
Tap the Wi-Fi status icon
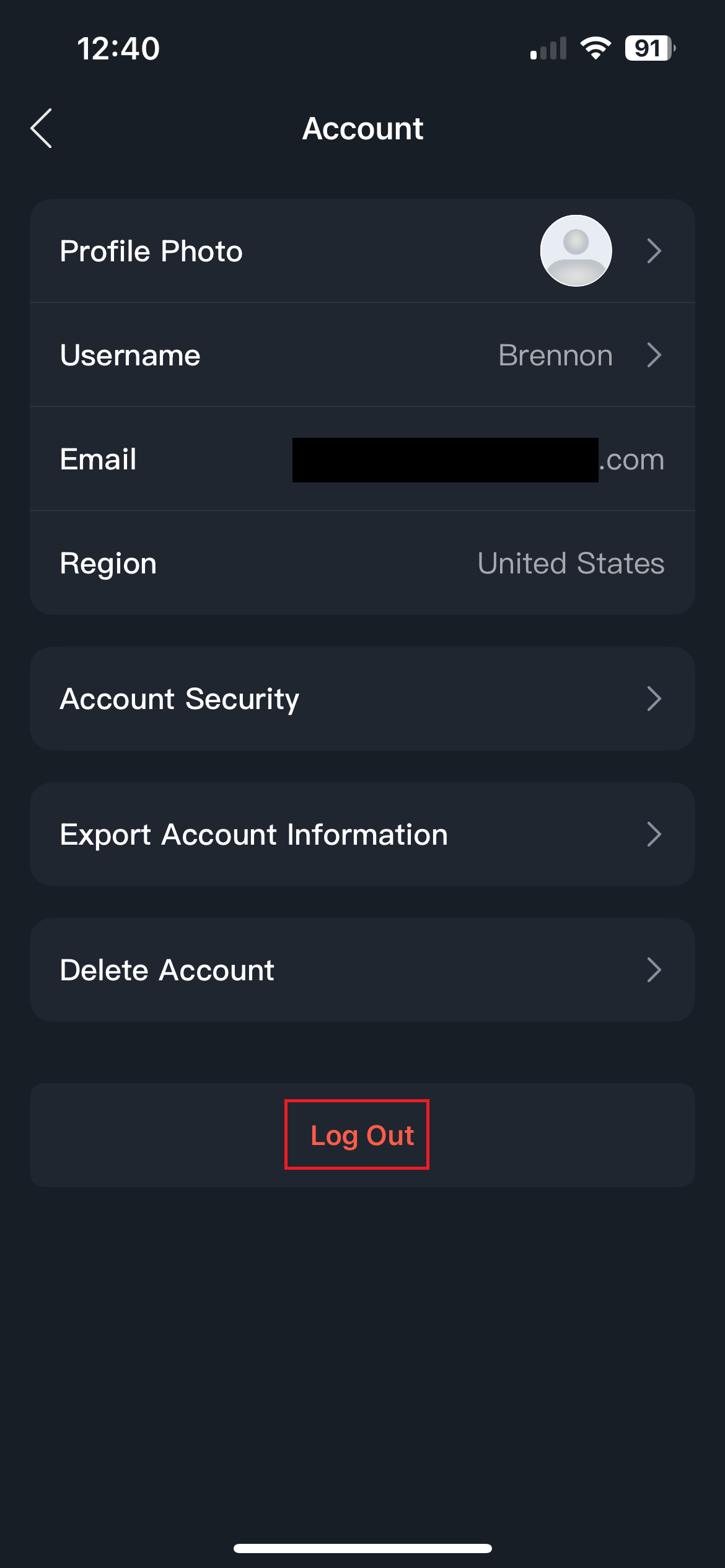595,48
